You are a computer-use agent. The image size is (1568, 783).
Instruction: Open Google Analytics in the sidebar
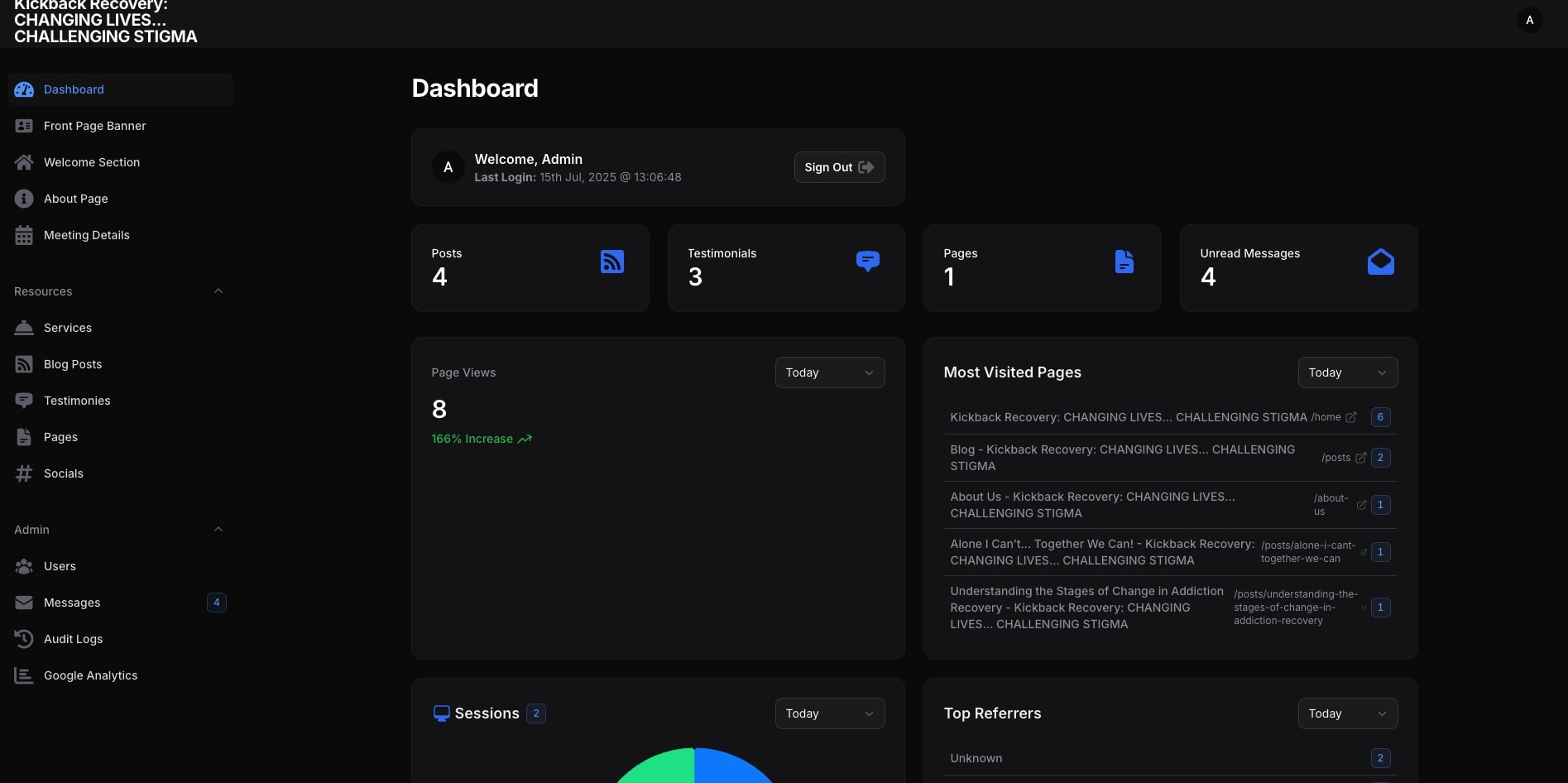pos(90,675)
